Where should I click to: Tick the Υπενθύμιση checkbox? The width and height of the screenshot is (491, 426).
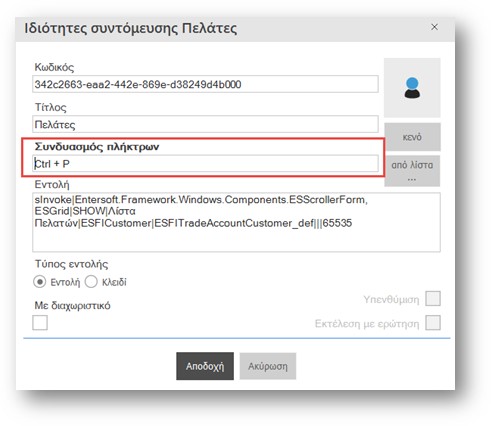[433, 299]
